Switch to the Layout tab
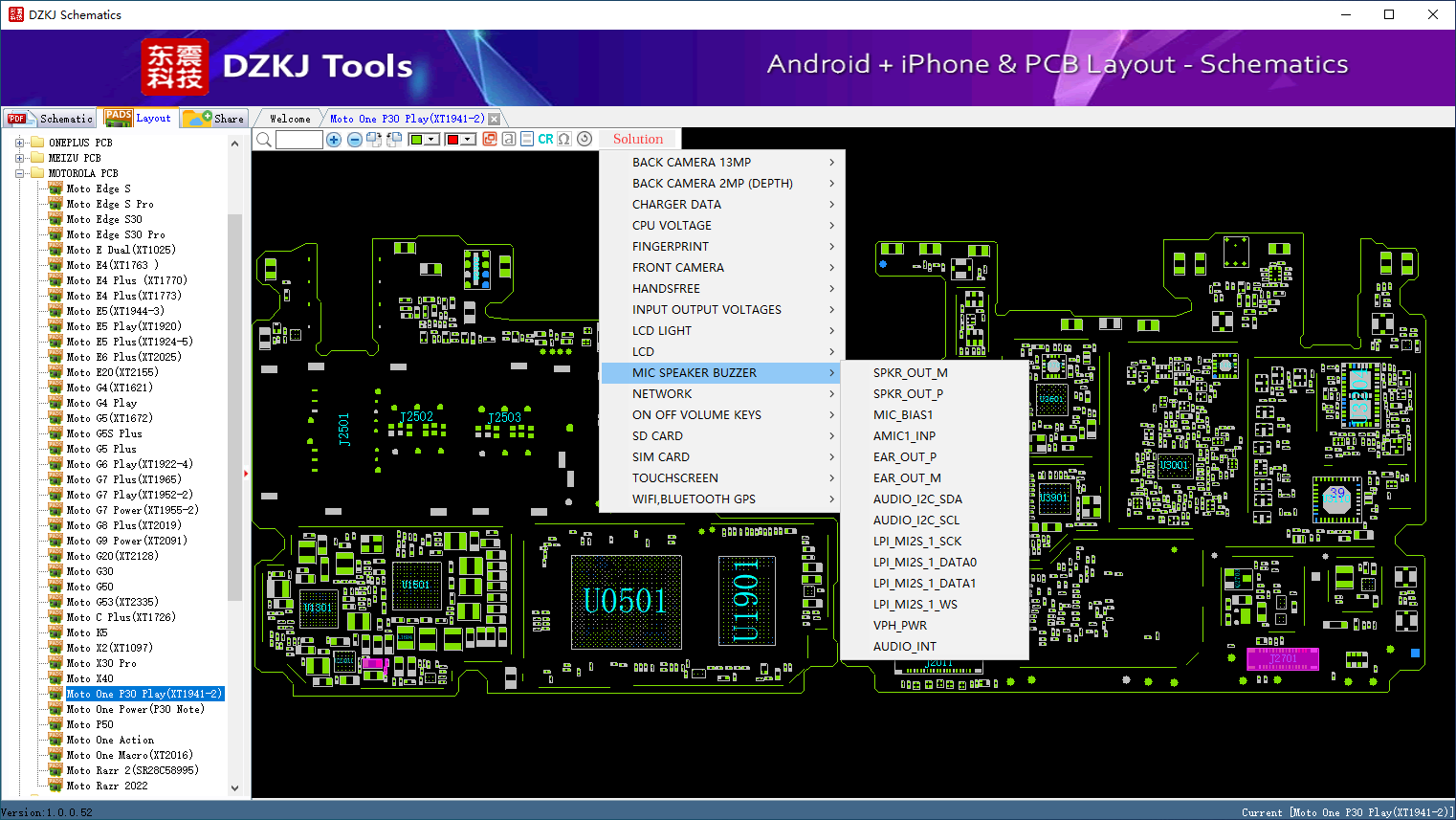This screenshot has height=820, width=1456. pos(139,118)
